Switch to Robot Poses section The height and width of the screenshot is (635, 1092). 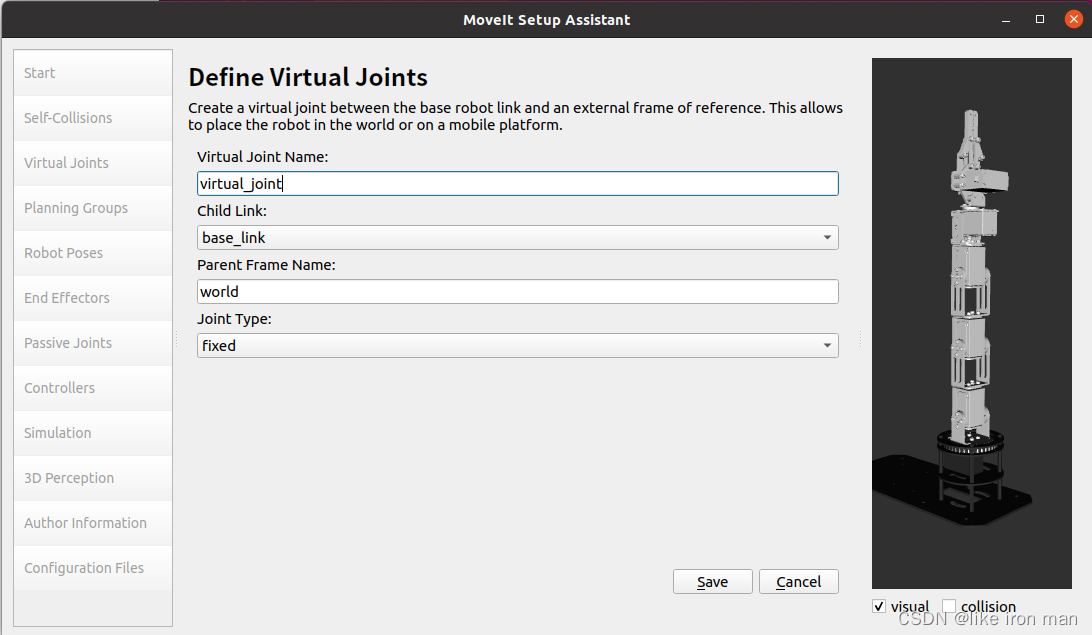(x=93, y=253)
